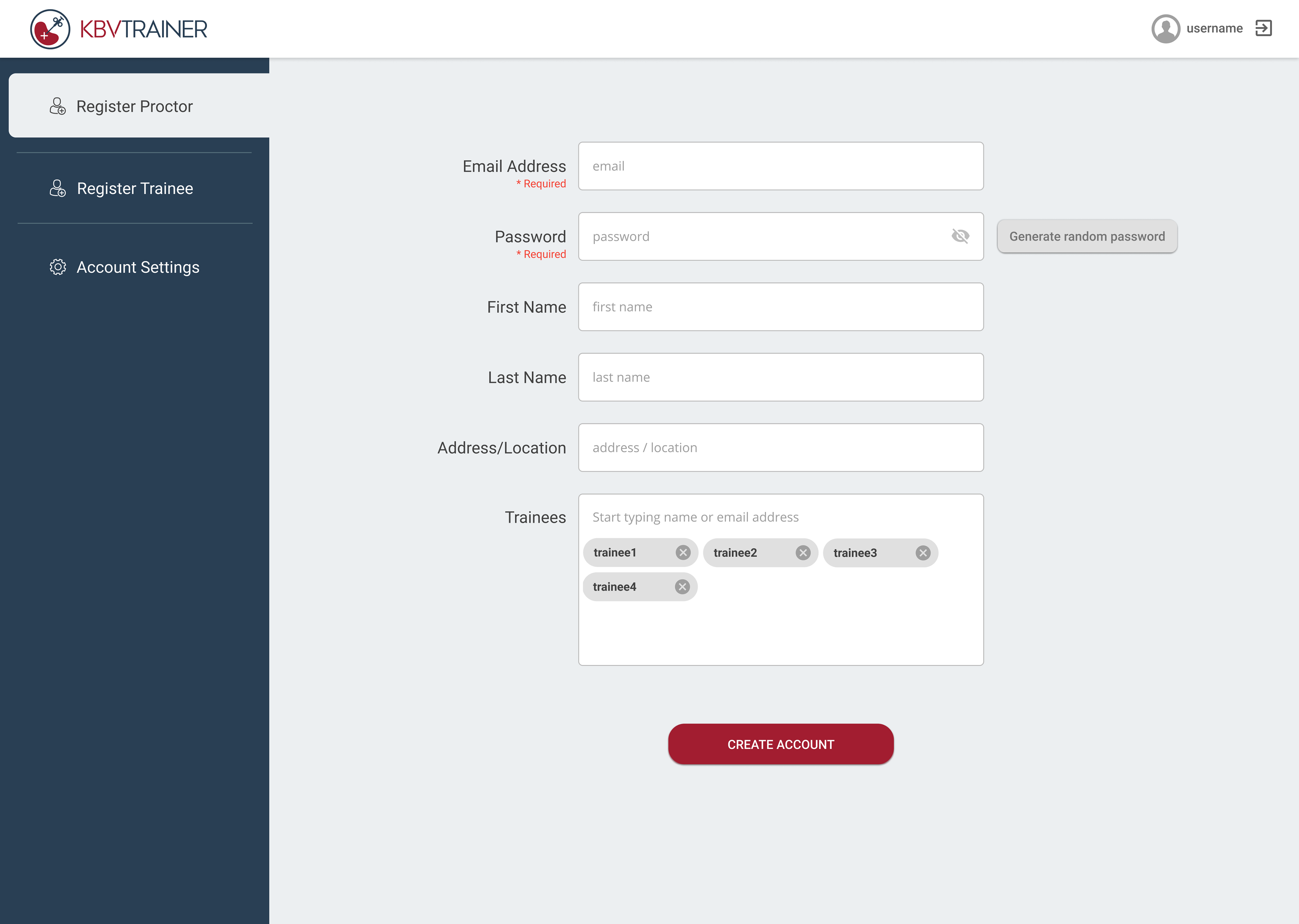This screenshot has height=924, width=1299.
Task: Click Generate random password button
Action: point(1086,236)
